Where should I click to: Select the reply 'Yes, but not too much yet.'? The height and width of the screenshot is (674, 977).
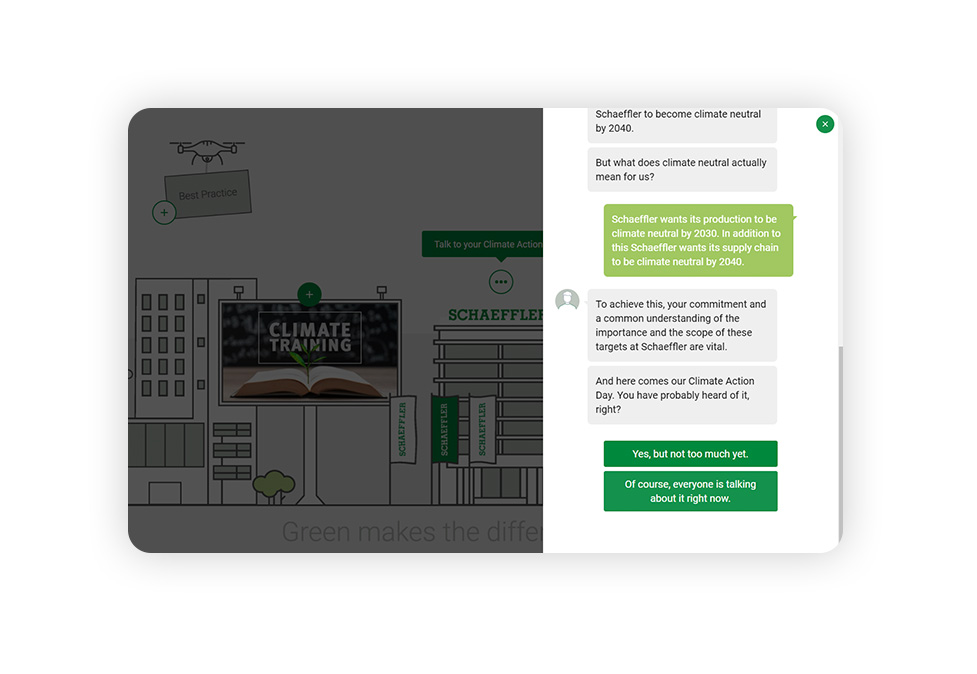click(x=690, y=453)
